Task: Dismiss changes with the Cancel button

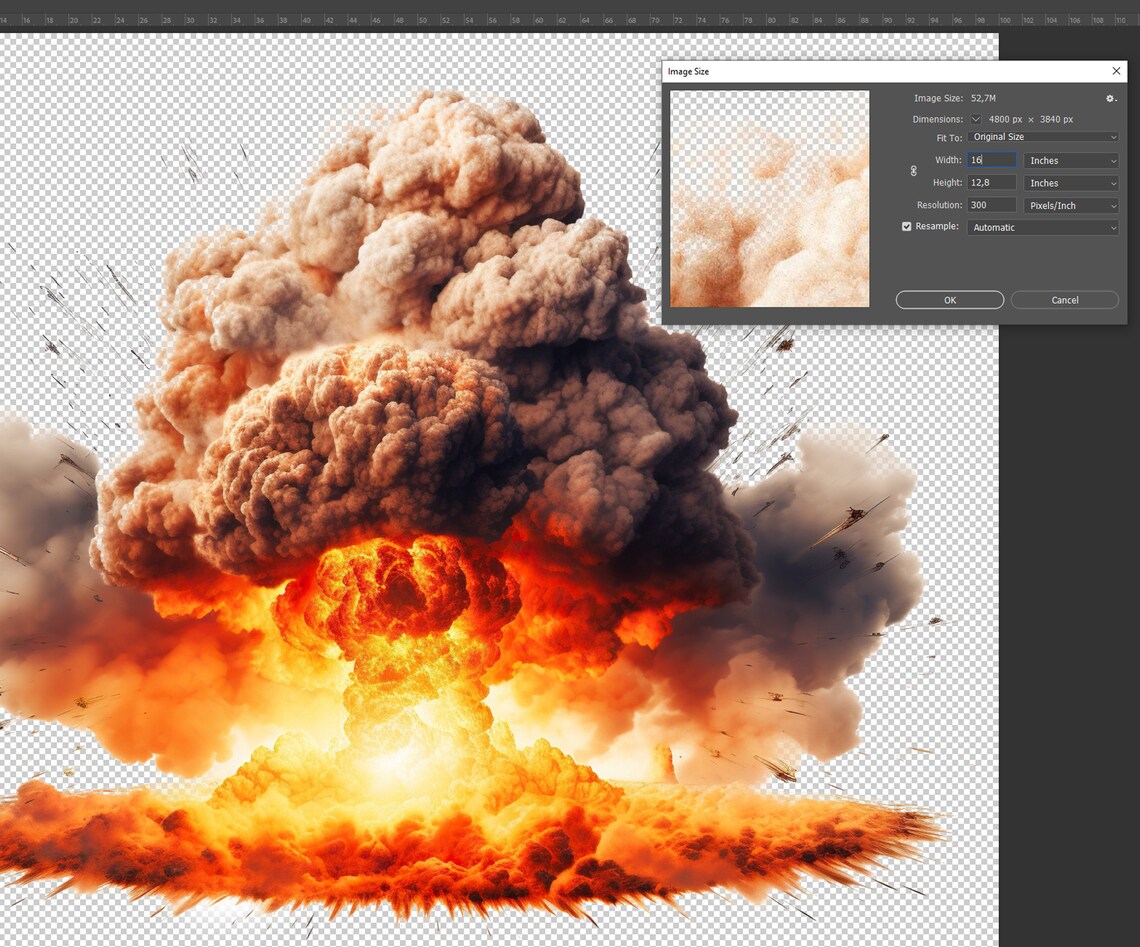Action: [x=1064, y=299]
